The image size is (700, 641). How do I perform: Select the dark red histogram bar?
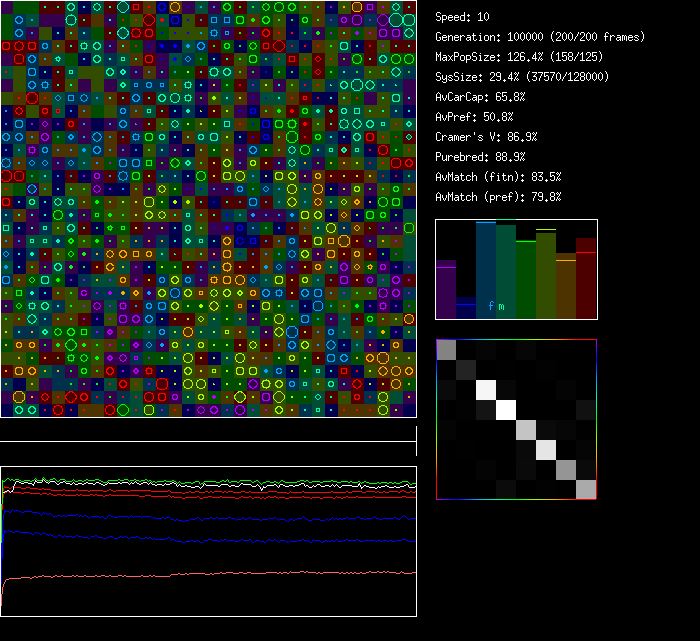click(586, 280)
